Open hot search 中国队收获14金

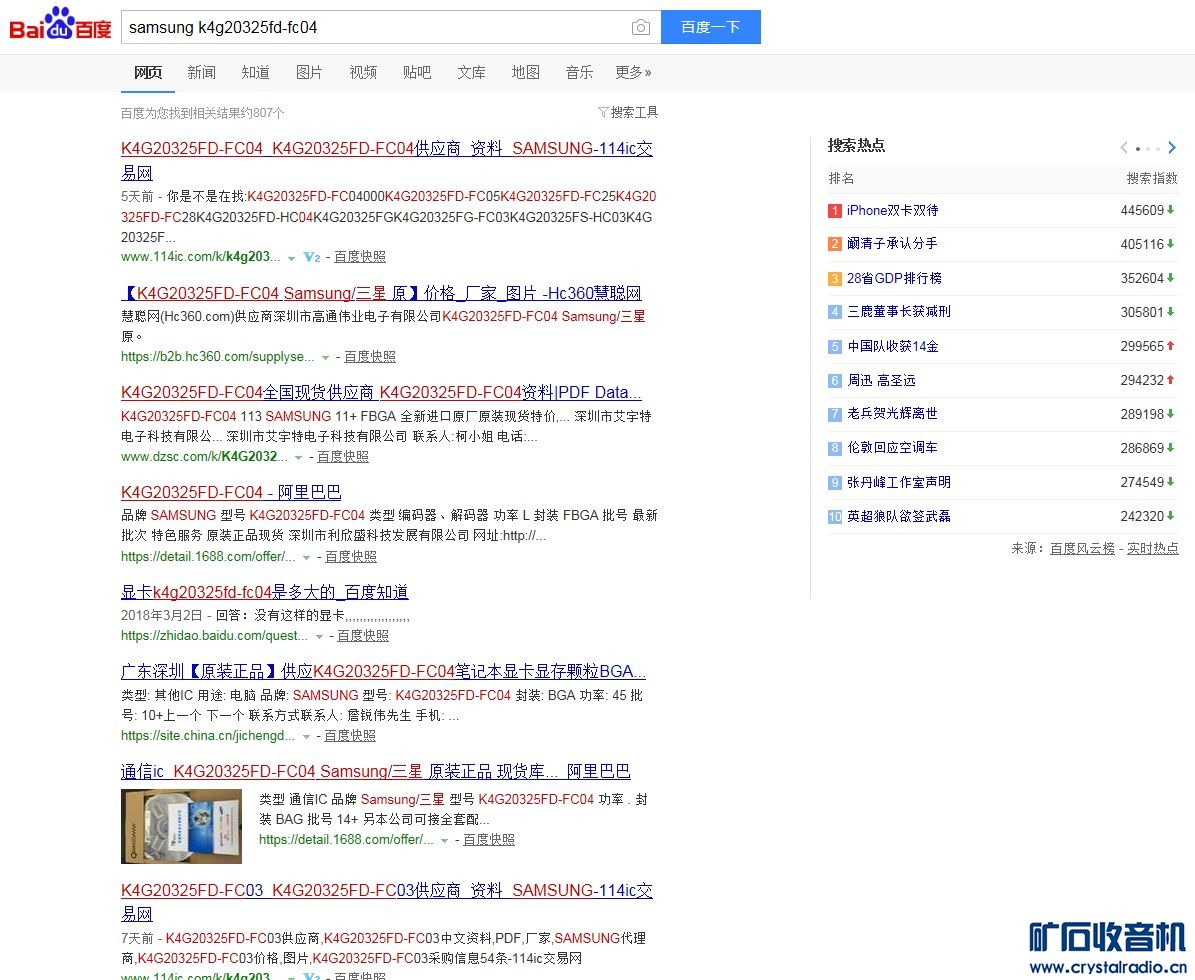point(892,346)
